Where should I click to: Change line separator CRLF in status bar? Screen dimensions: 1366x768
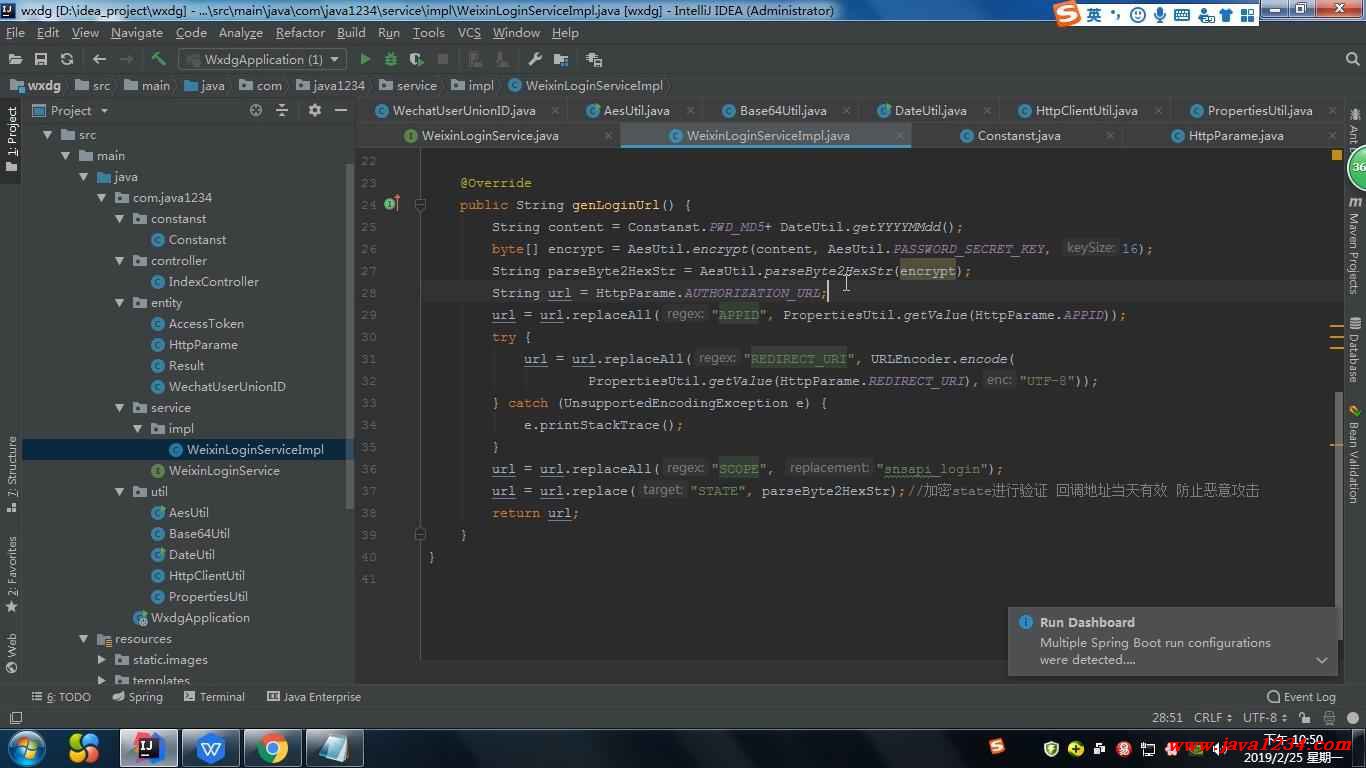click(x=1213, y=718)
